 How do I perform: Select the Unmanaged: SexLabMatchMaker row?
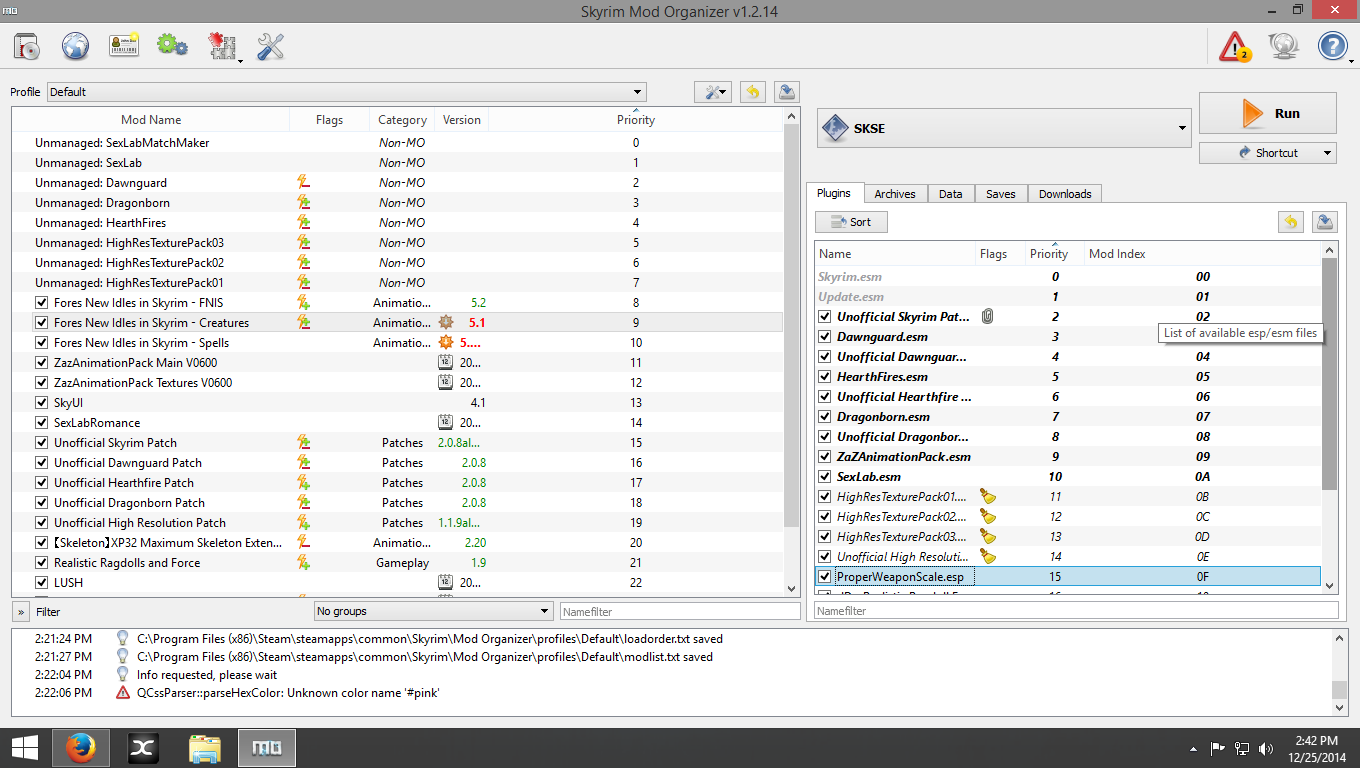pos(398,143)
